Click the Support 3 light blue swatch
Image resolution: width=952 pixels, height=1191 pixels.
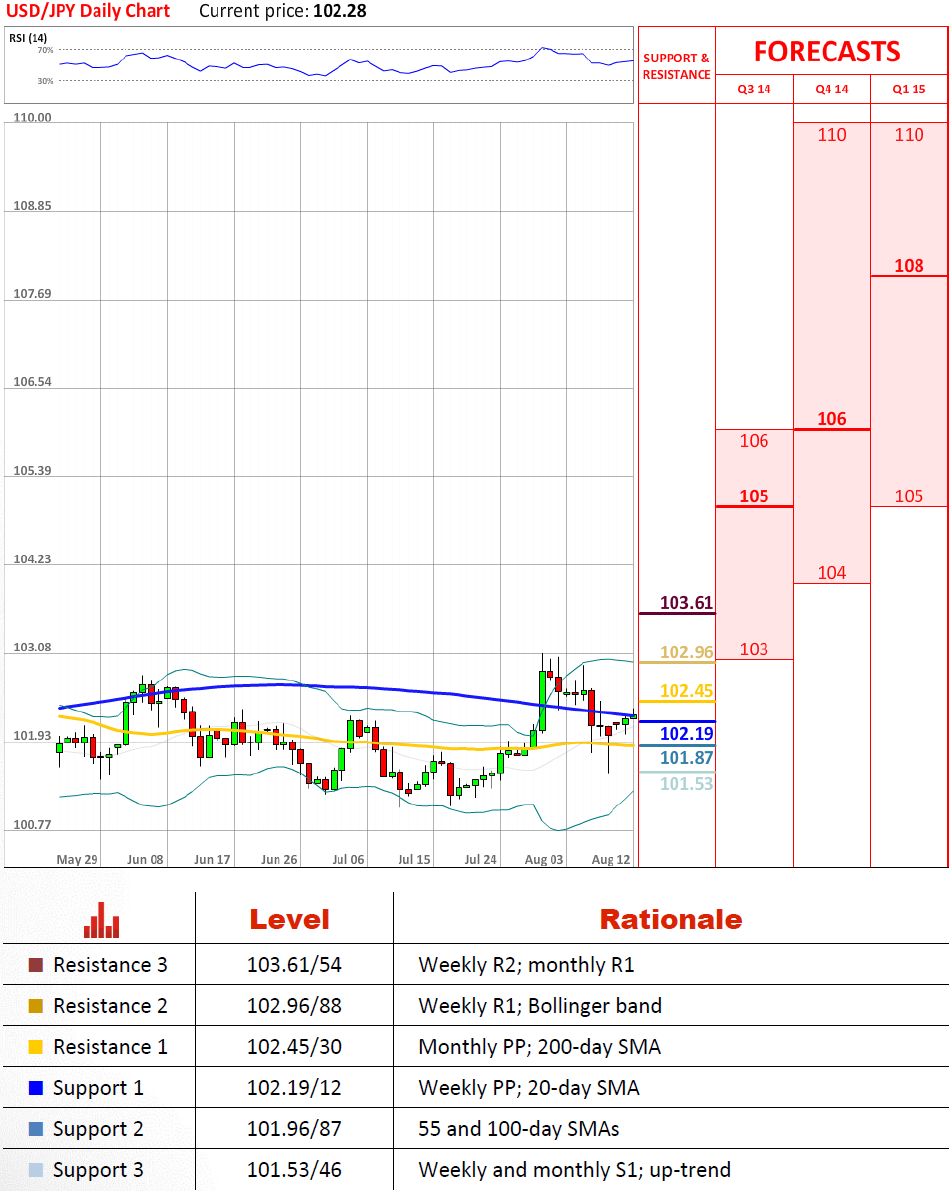tap(36, 1170)
